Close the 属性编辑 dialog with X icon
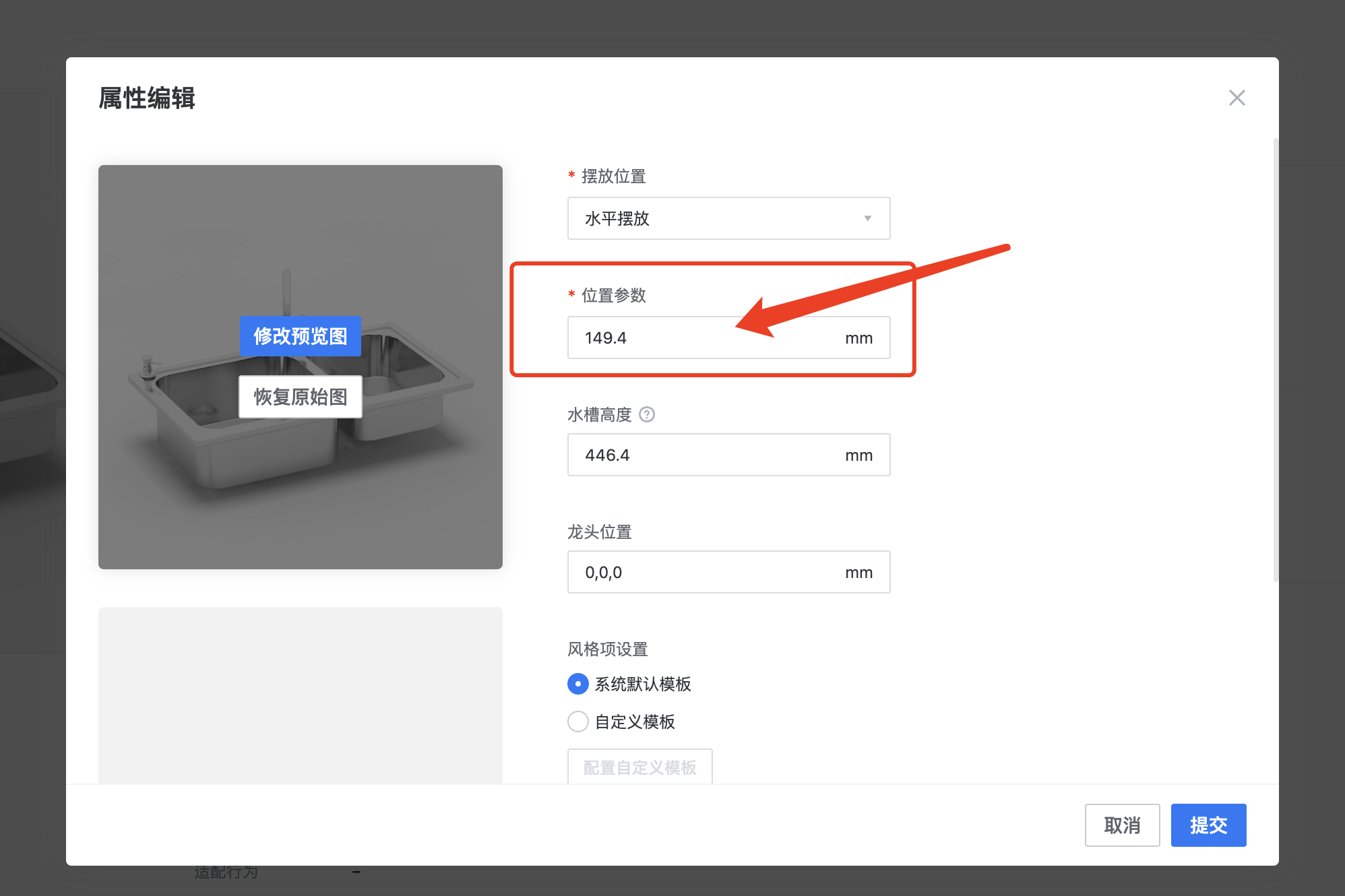The height and width of the screenshot is (896, 1345). coord(1237,98)
